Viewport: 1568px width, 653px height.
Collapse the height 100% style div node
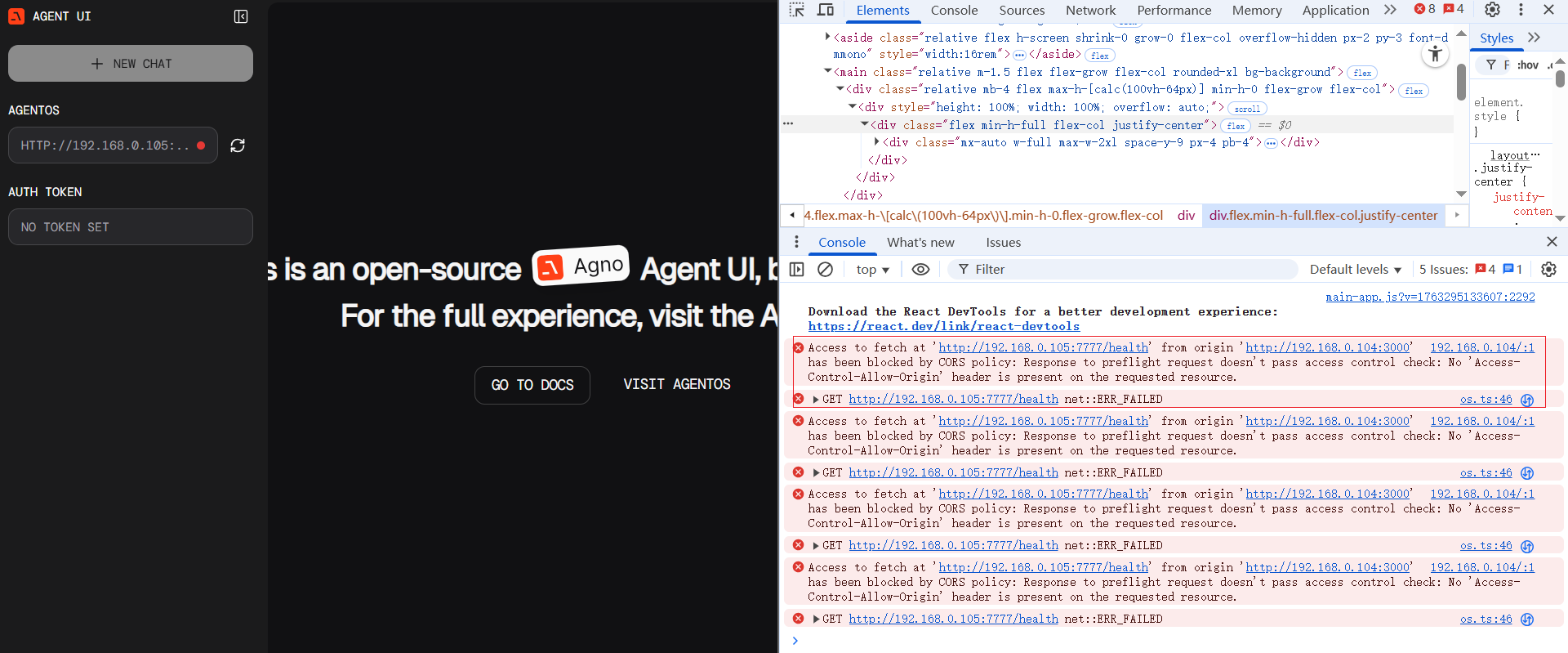(x=853, y=107)
